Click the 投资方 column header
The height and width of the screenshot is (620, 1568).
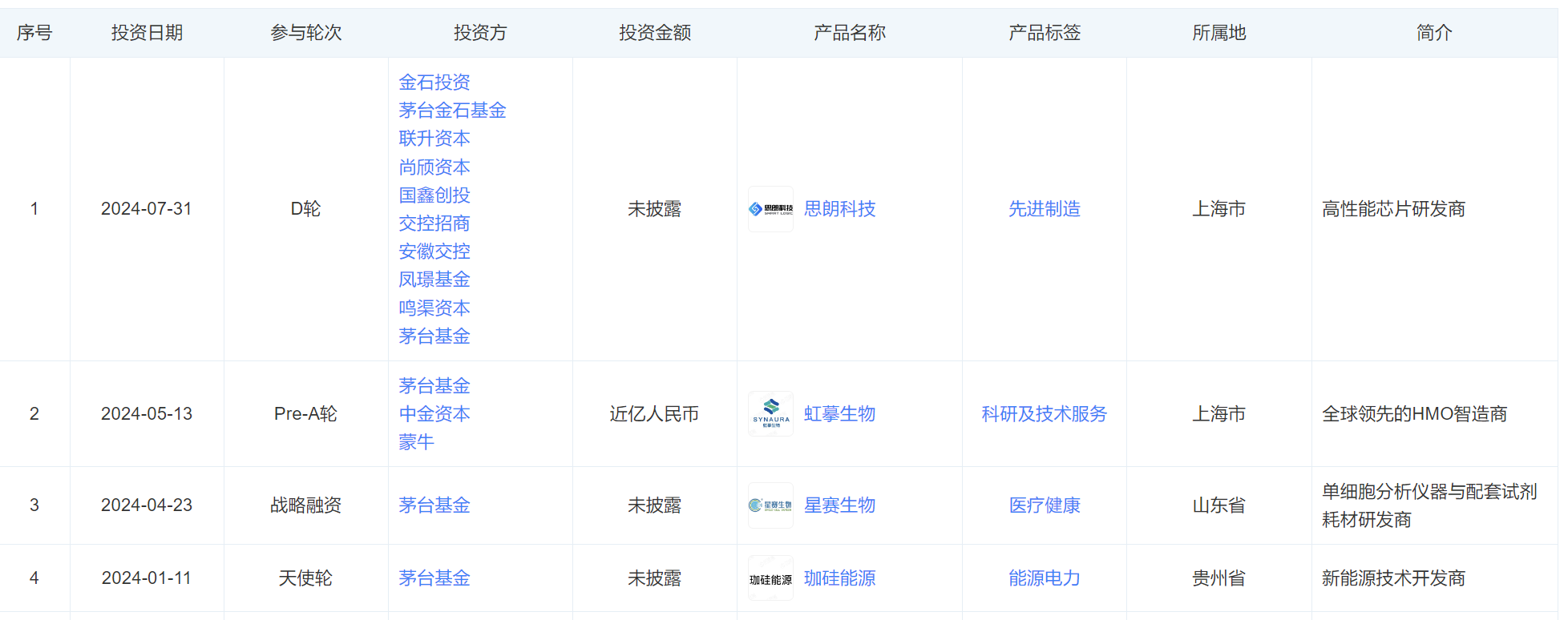point(480,33)
